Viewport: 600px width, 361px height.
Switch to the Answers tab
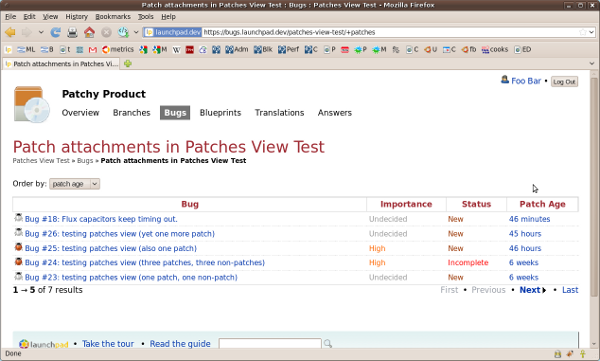334,113
